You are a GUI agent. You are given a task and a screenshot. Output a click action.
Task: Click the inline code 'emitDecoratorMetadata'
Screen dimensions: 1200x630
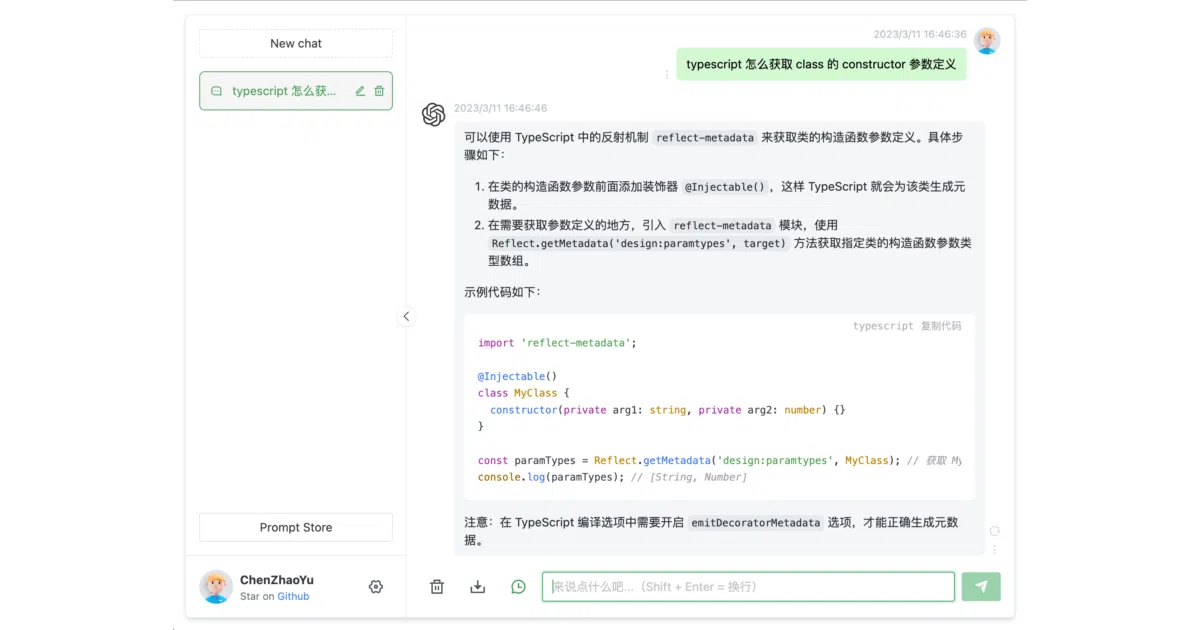click(756, 523)
